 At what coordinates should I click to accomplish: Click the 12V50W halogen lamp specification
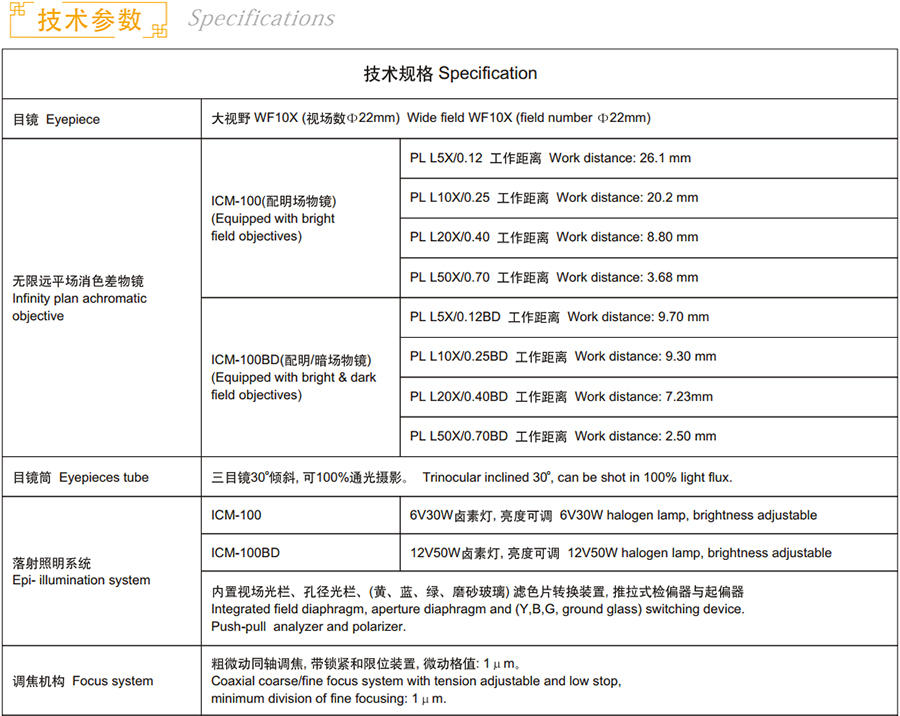pyautogui.click(x=620, y=553)
